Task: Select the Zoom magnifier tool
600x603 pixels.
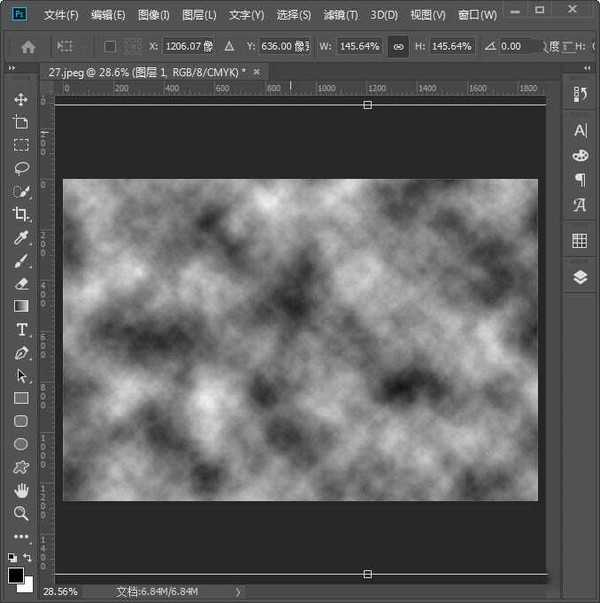Action: tap(21, 513)
